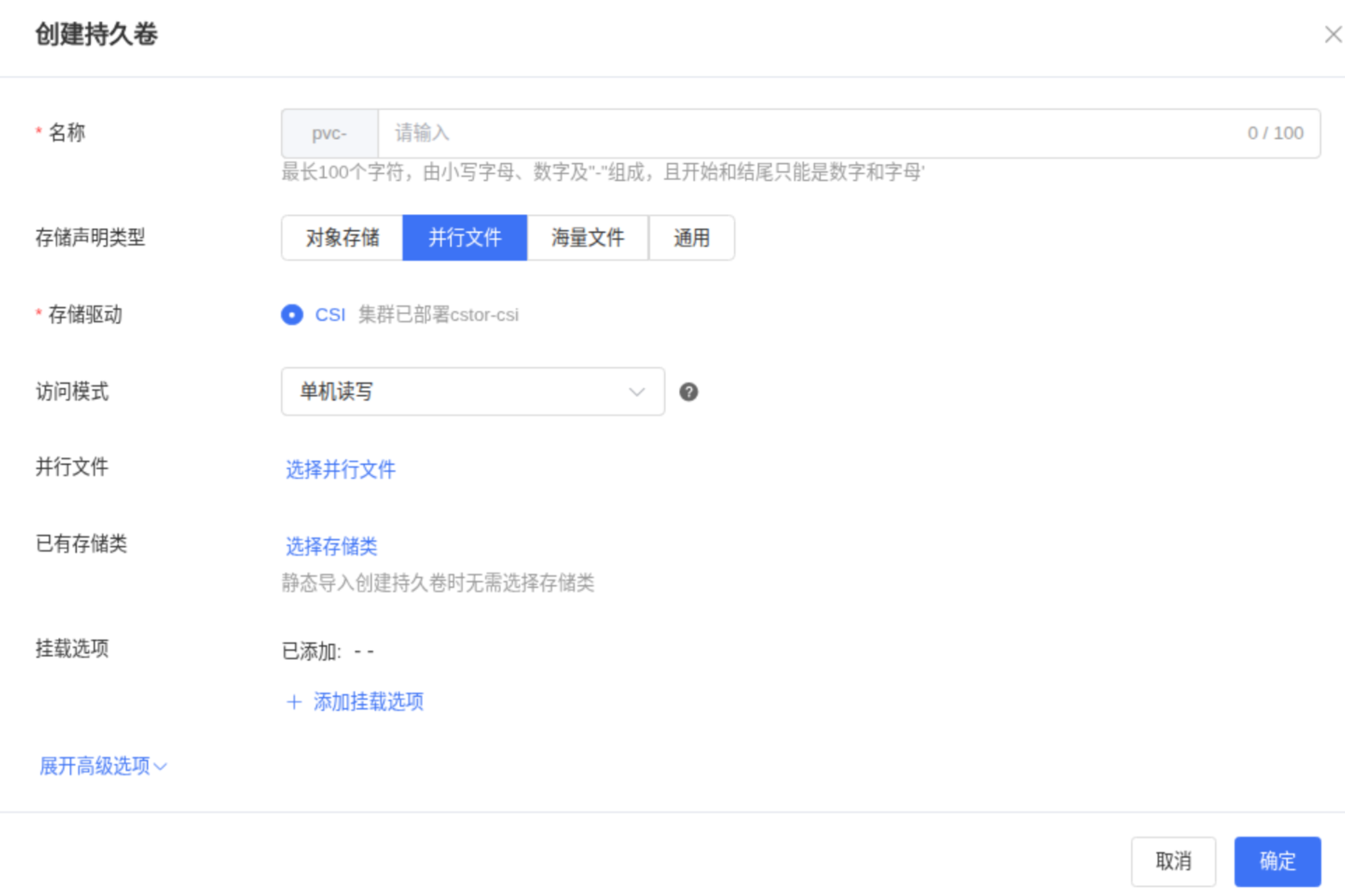
Task: Focus the name input field after pvc-
Action: (x=774, y=133)
